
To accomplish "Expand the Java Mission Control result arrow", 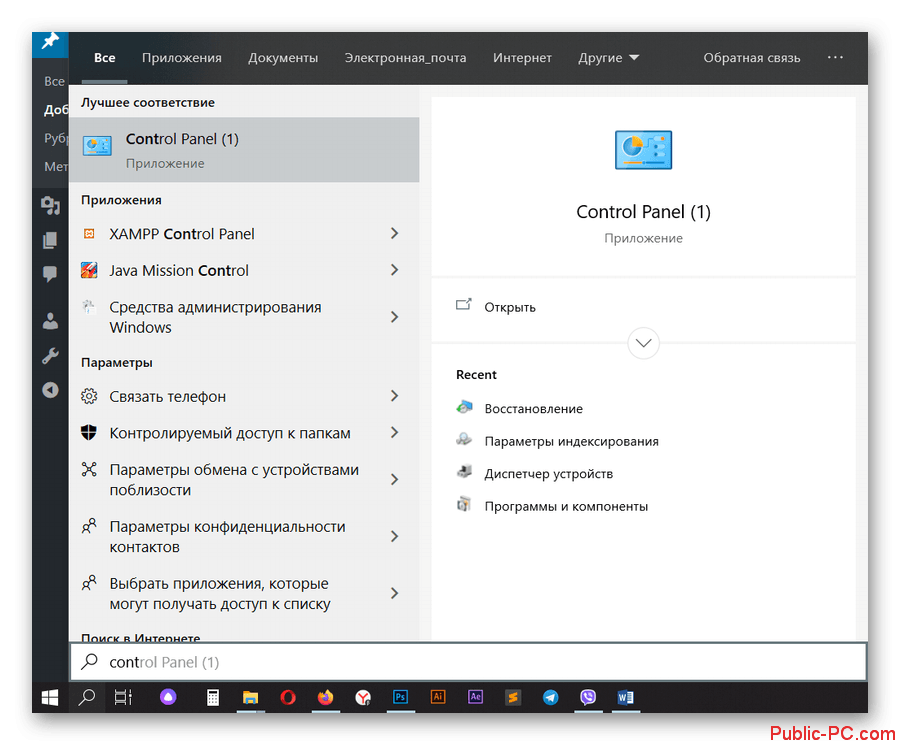I will (394, 270).
